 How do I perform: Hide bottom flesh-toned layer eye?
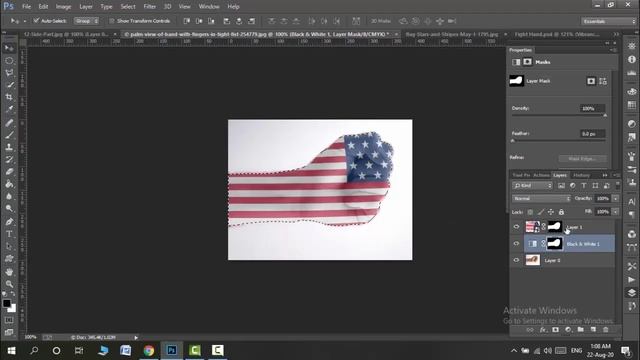point(516,260)
